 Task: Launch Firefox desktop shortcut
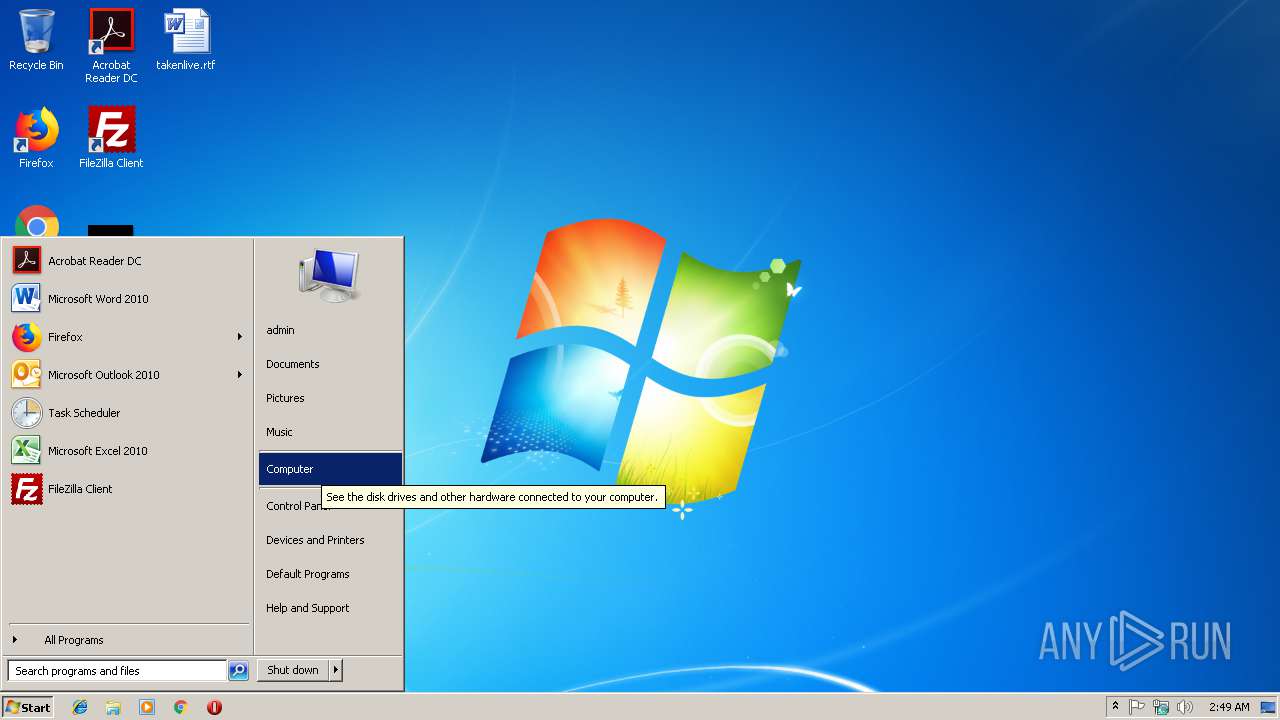(36, 138)
